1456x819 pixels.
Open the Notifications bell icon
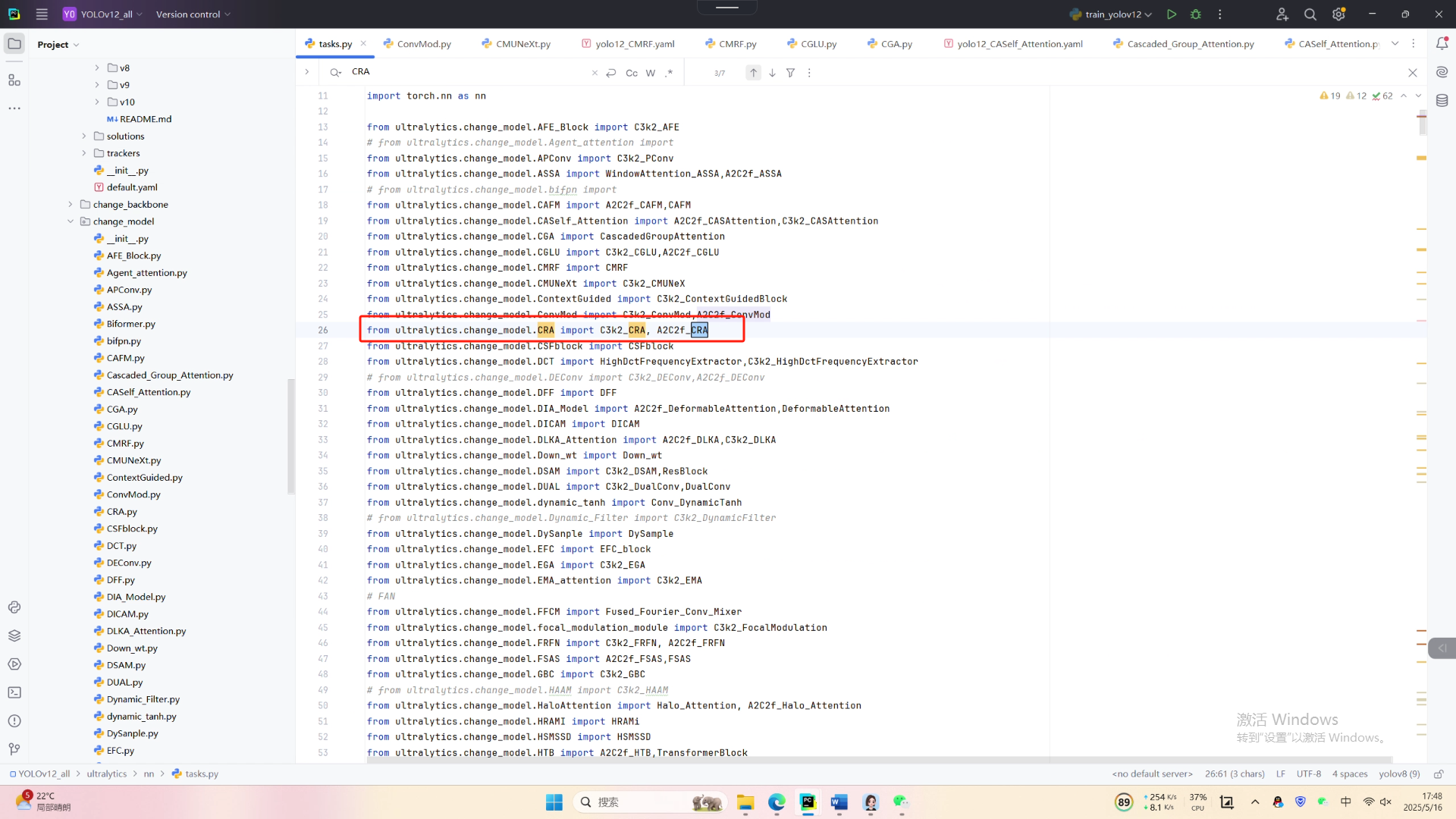1442,44
